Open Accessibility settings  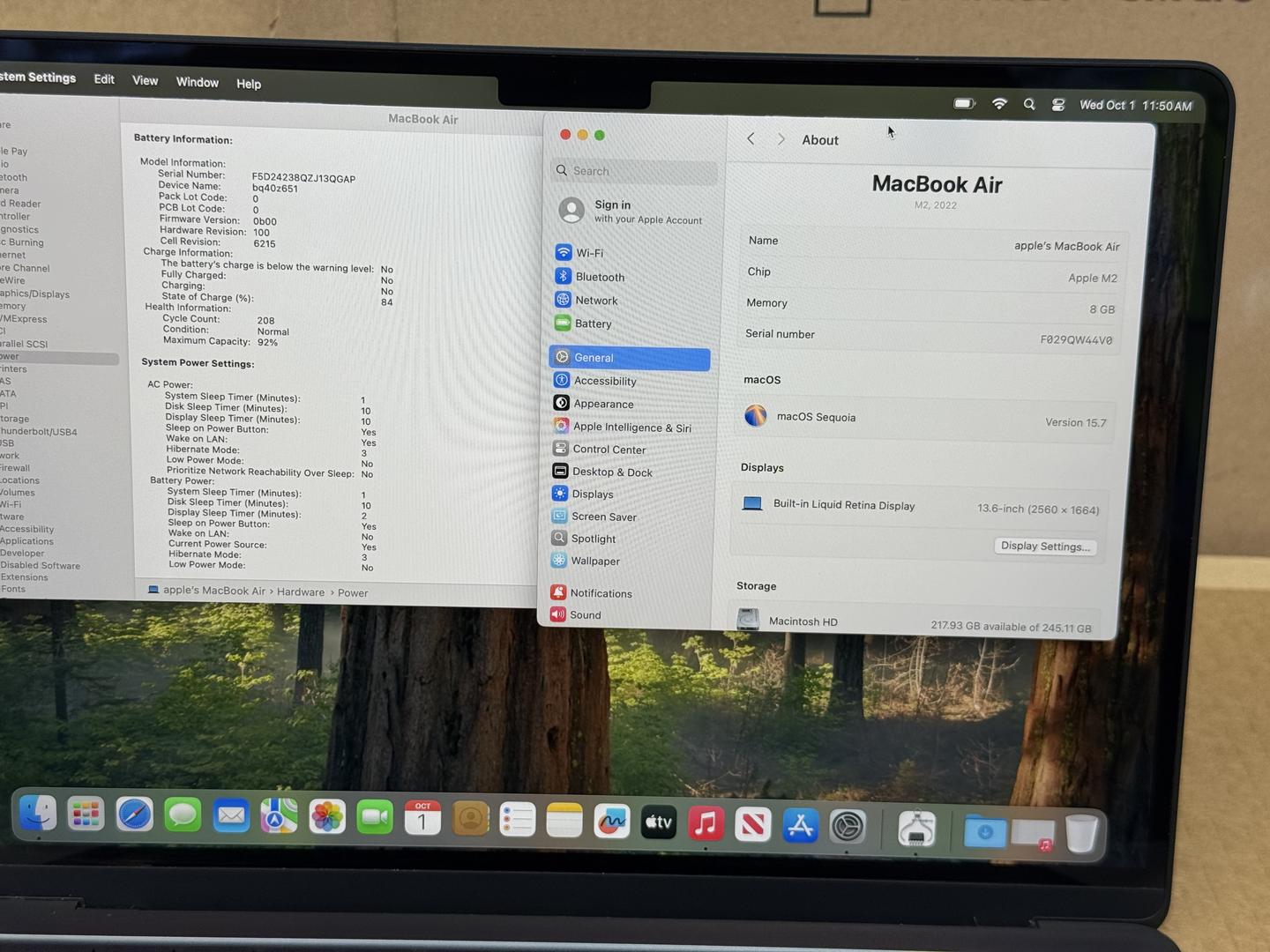pyautogui.click(x=604, y=381)
